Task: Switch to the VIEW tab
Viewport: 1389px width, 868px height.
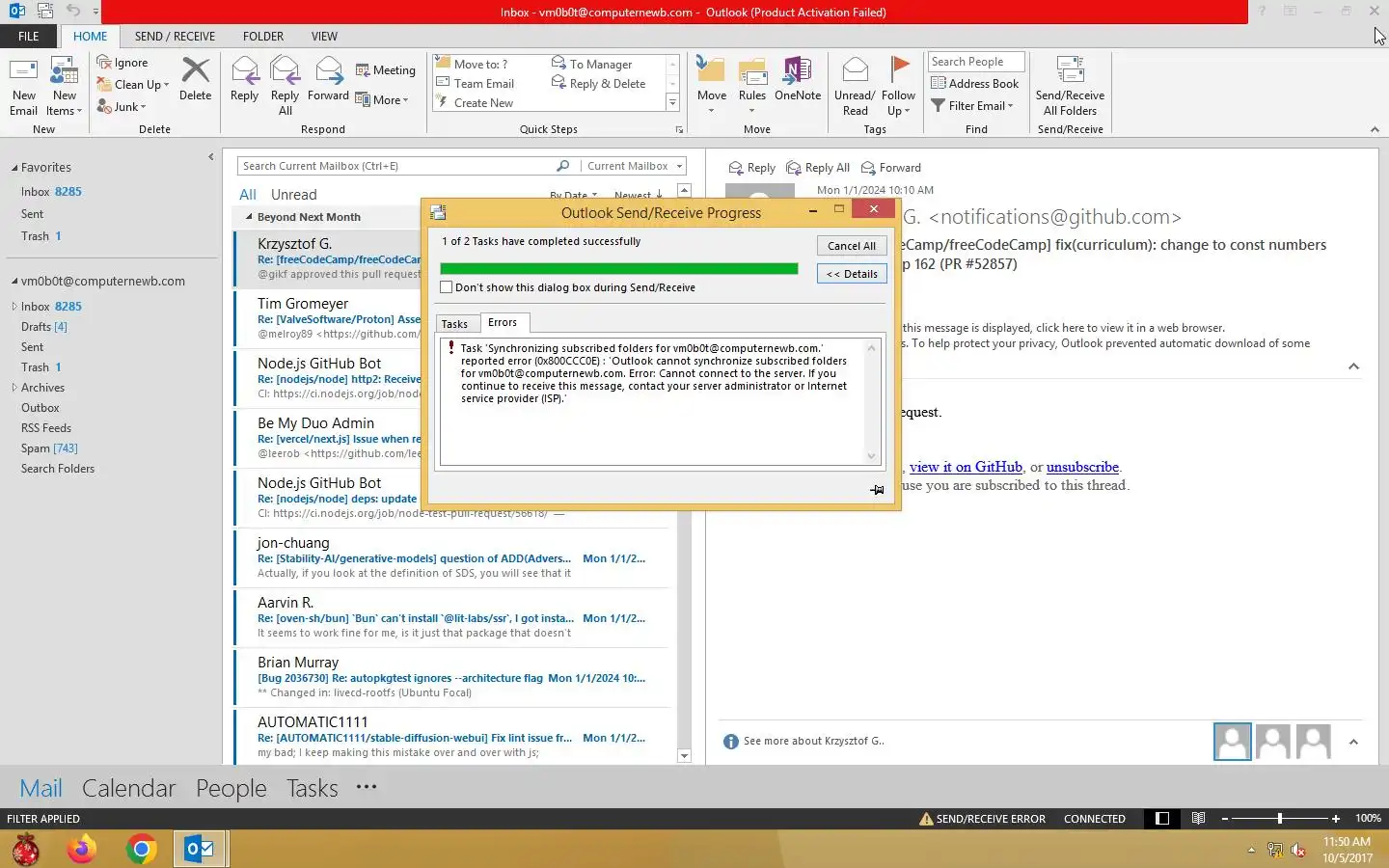Action: click(324, 37)
